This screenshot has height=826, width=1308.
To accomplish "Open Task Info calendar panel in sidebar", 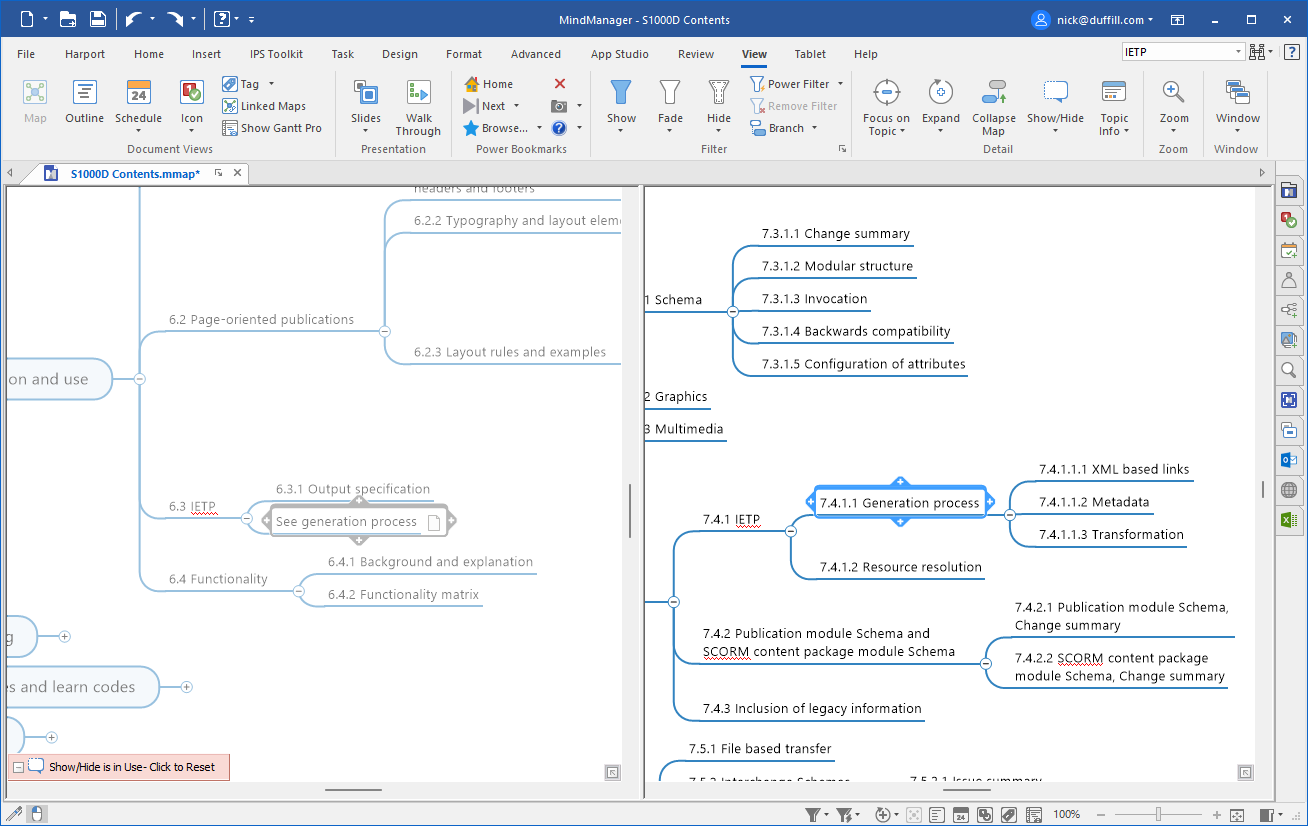I will (1289, 250).
